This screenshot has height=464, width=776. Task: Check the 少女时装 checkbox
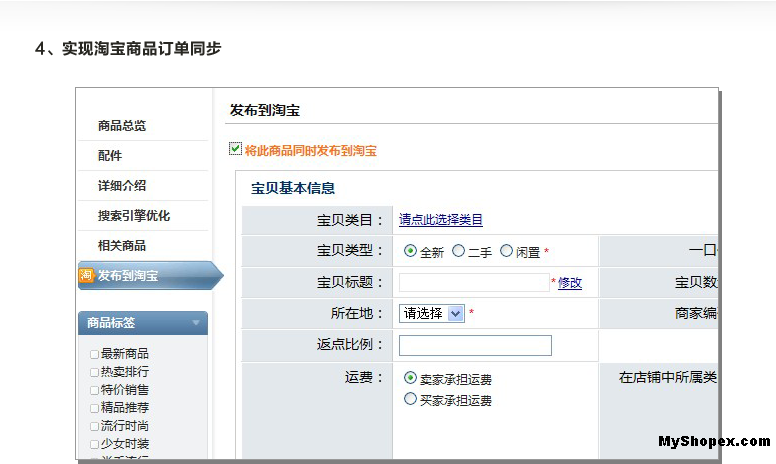click(94, 444)
